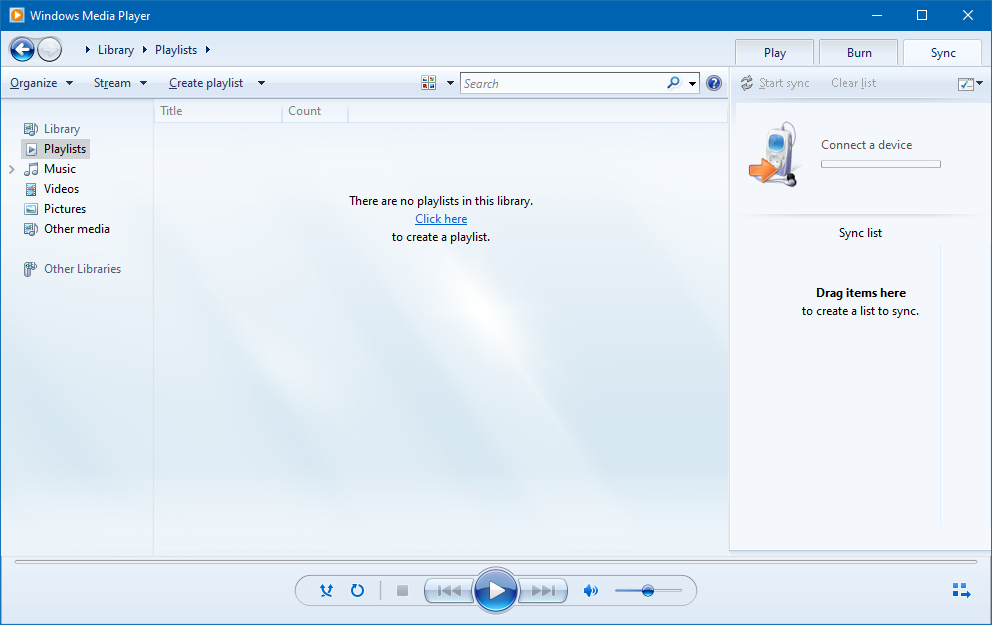992x625 pixels.
Task: Select Library in the navigation tree
Action: [x=62, y=129]
